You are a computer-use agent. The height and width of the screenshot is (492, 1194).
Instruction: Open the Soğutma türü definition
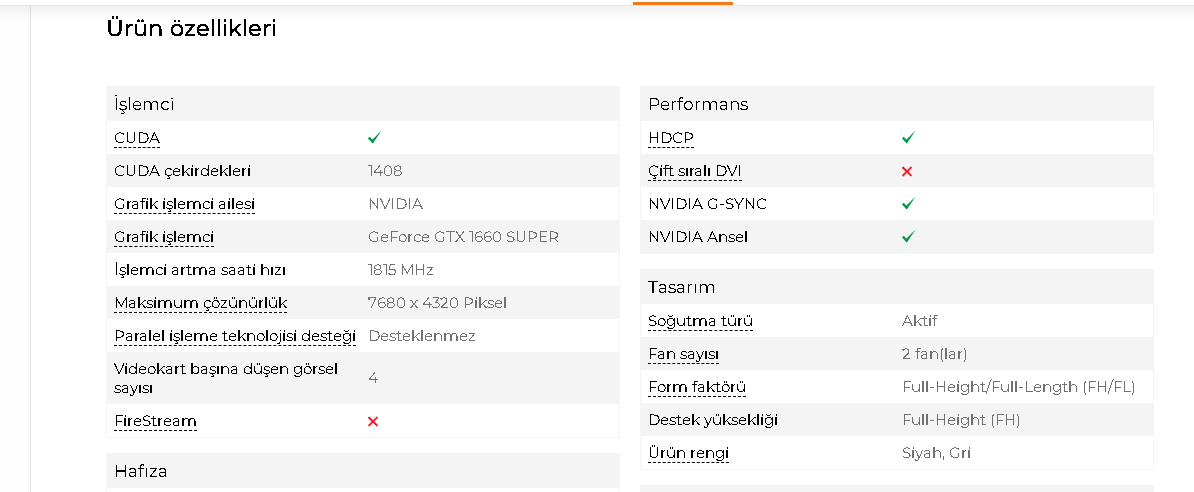click(x=700, y=321)
